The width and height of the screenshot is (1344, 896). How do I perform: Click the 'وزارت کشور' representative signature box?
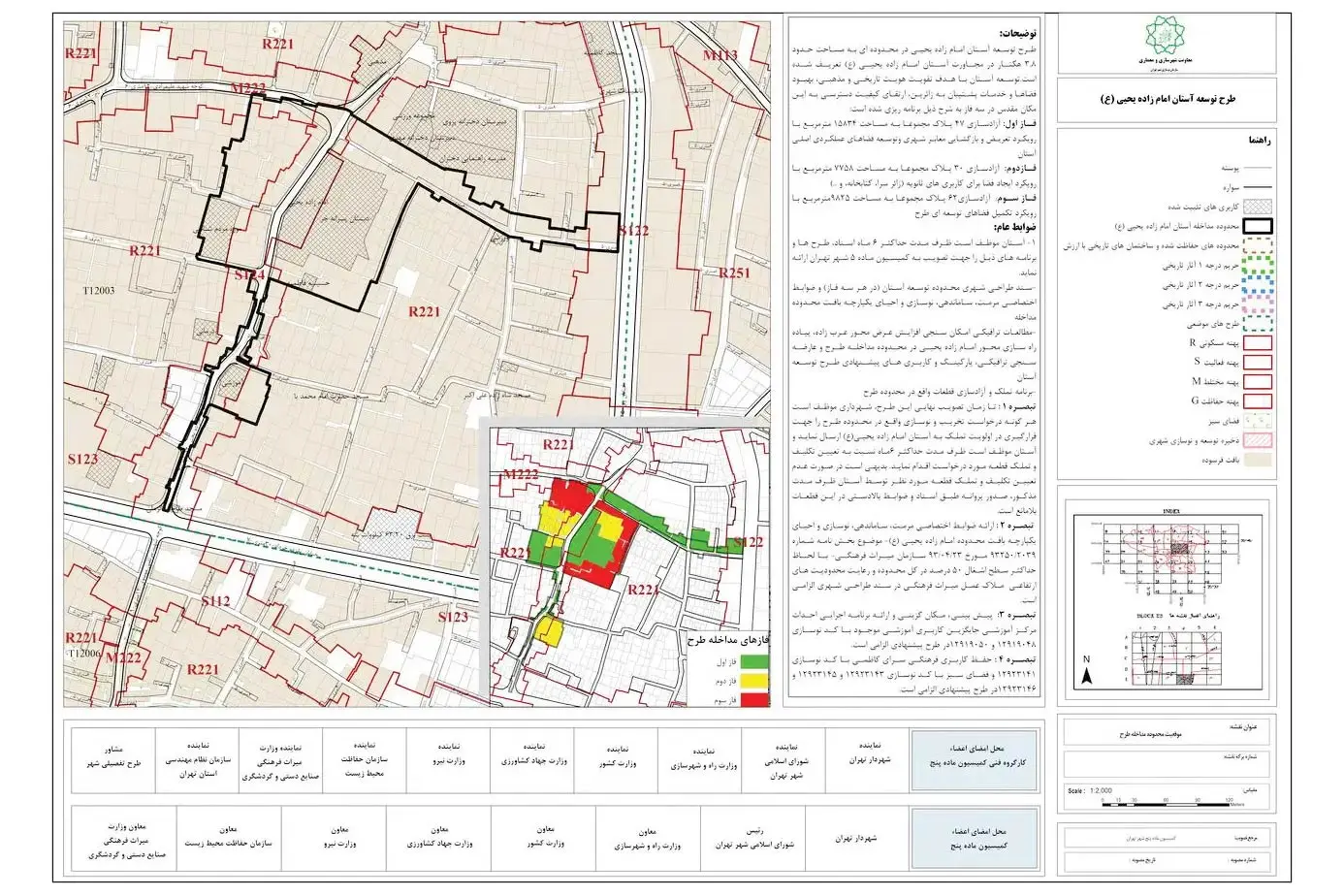(616, 759)
